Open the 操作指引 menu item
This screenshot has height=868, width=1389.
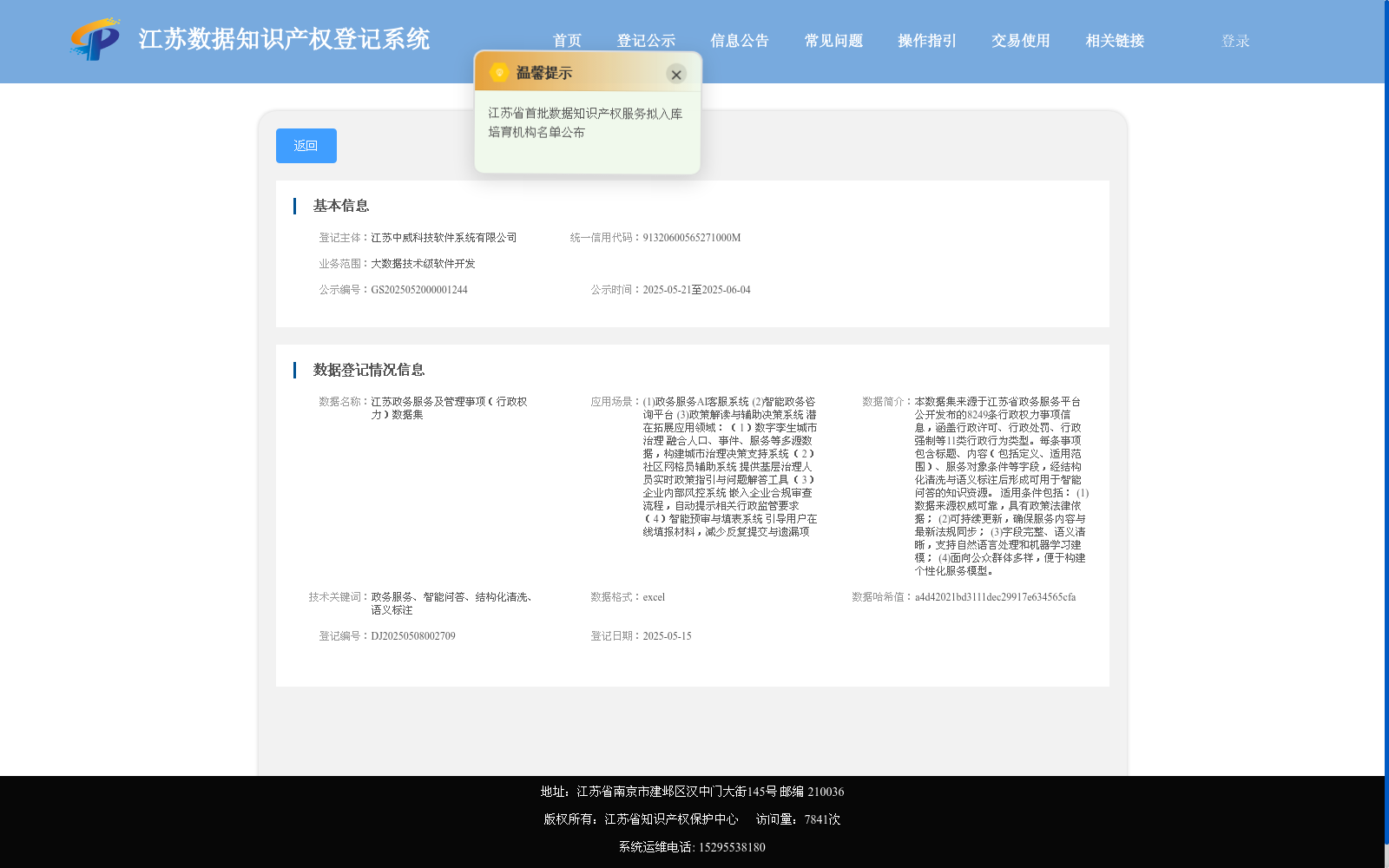tap(927, 41)
